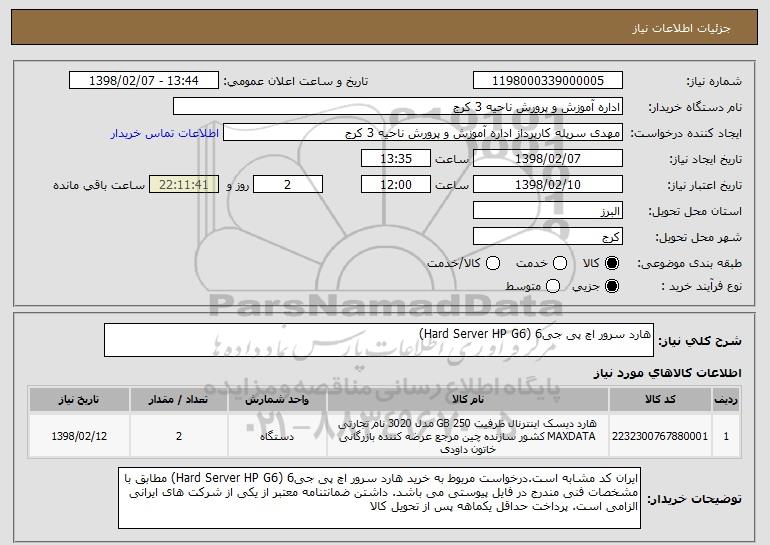
Task: Click the buyer notes text area
Action: pyautogui.click(x=380, y=498)
